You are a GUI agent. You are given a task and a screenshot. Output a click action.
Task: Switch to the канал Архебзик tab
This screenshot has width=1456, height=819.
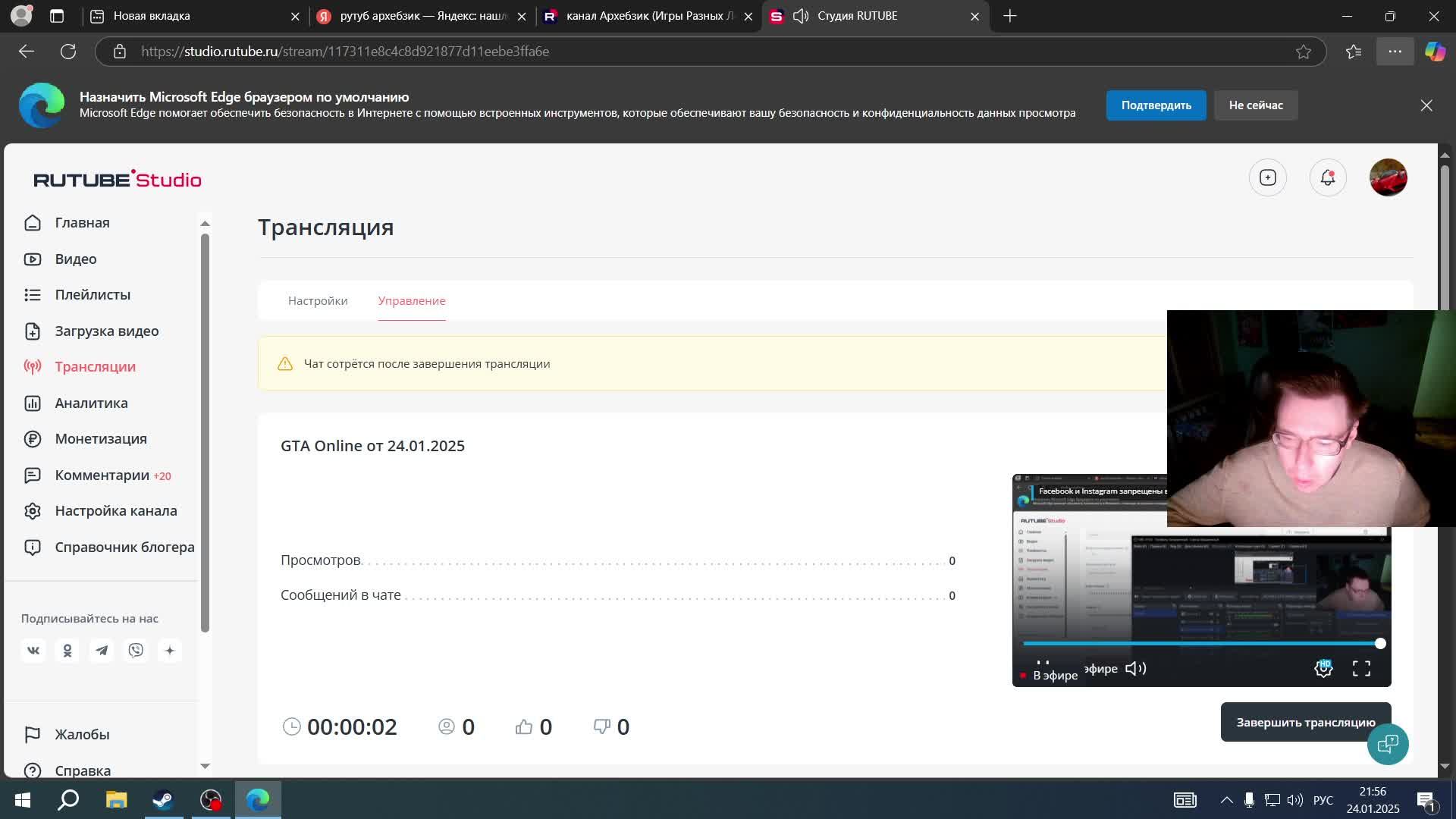click(x=648, y=16)
